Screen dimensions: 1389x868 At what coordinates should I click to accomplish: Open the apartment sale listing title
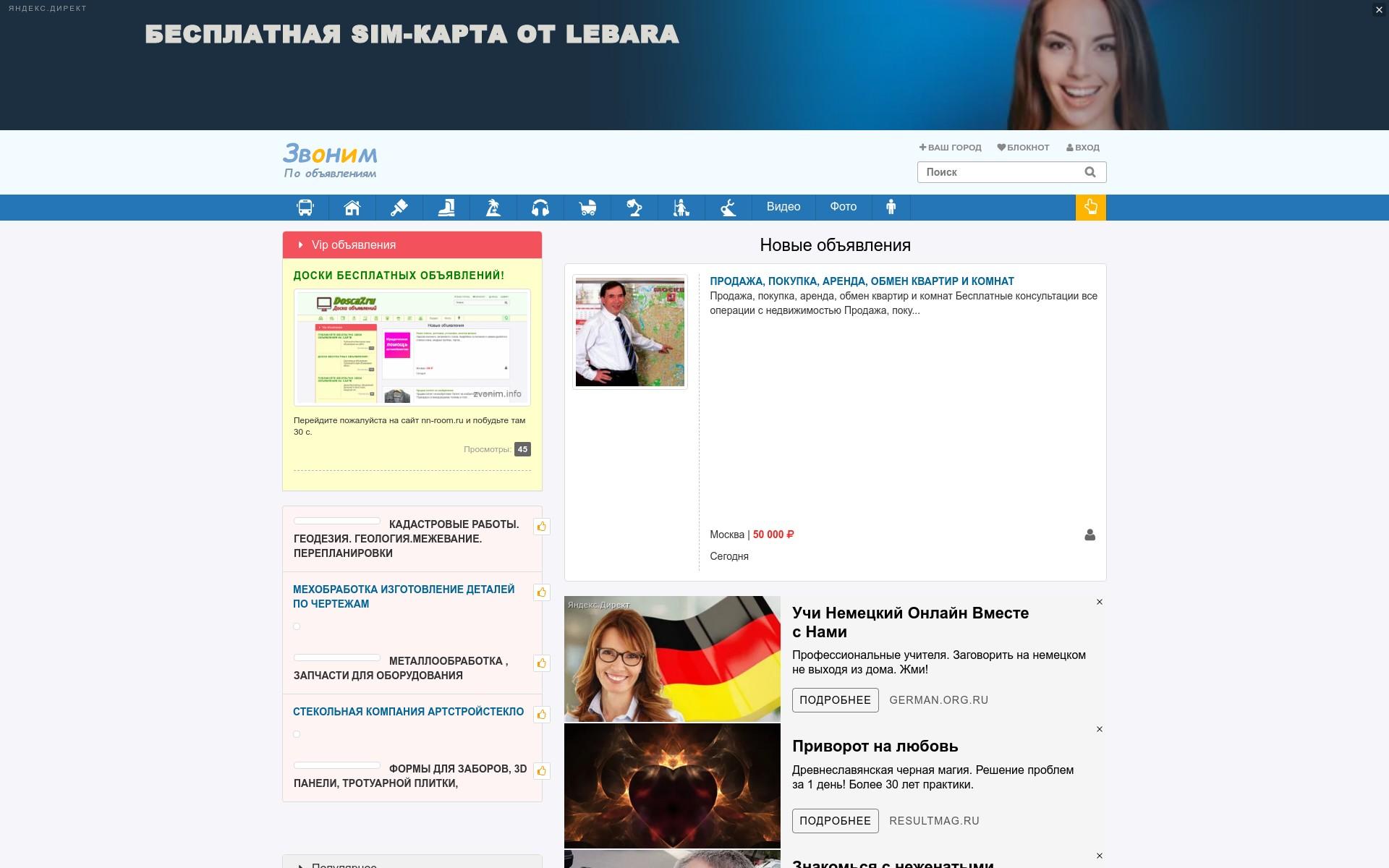tap(862, 281)
